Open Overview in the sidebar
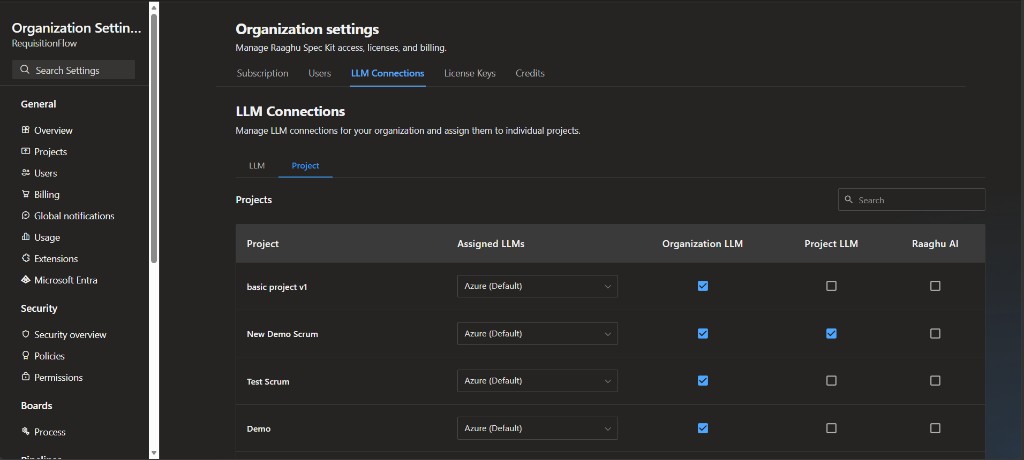This screenshot has height=460, width=1024. pos(53,130)
